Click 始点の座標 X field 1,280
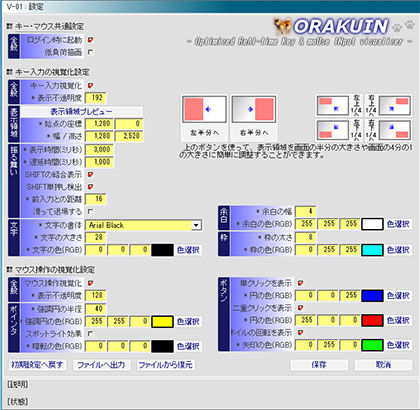 click(99, 124)
